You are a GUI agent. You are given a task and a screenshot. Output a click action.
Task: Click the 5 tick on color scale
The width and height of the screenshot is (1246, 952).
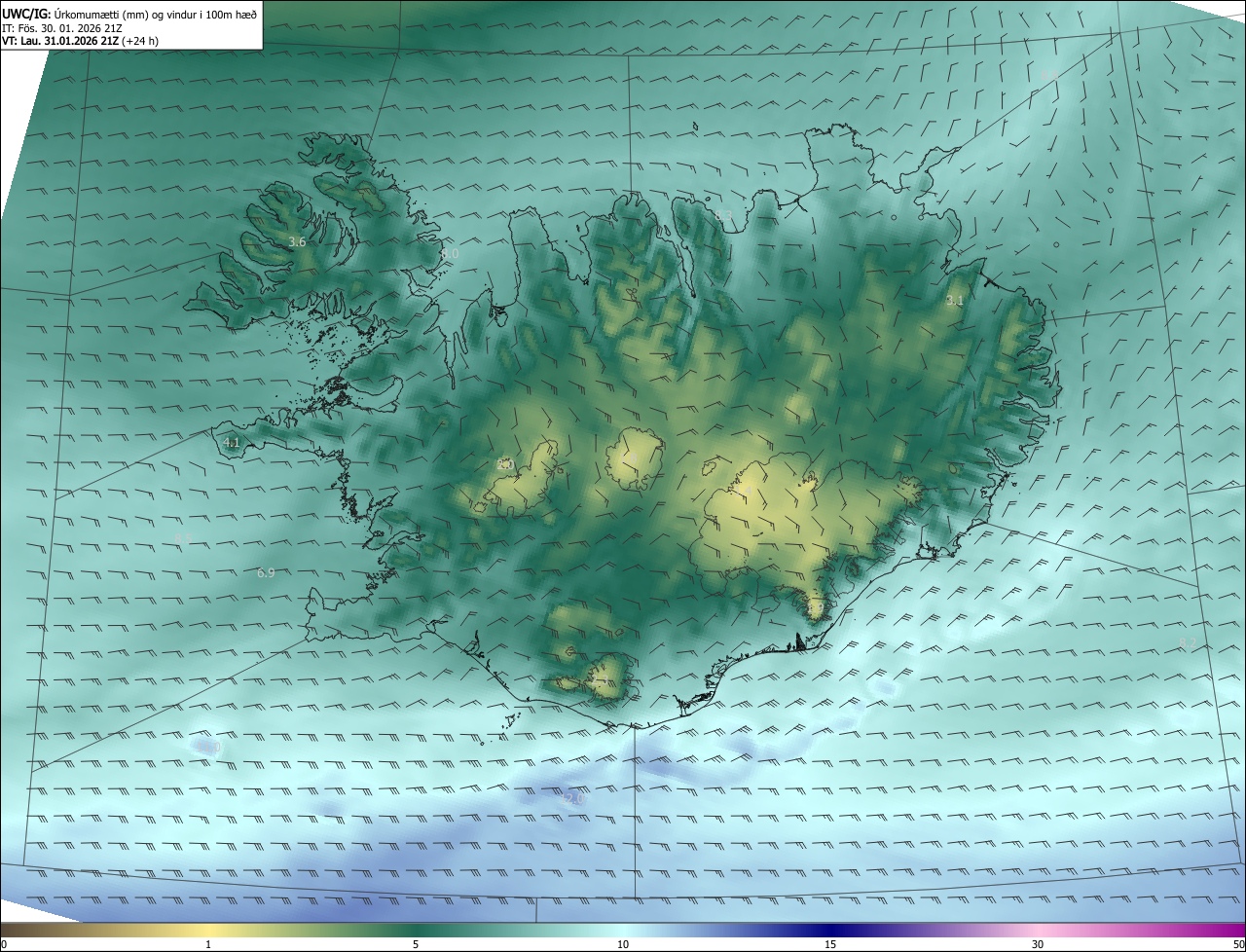[x=416, y=944]
